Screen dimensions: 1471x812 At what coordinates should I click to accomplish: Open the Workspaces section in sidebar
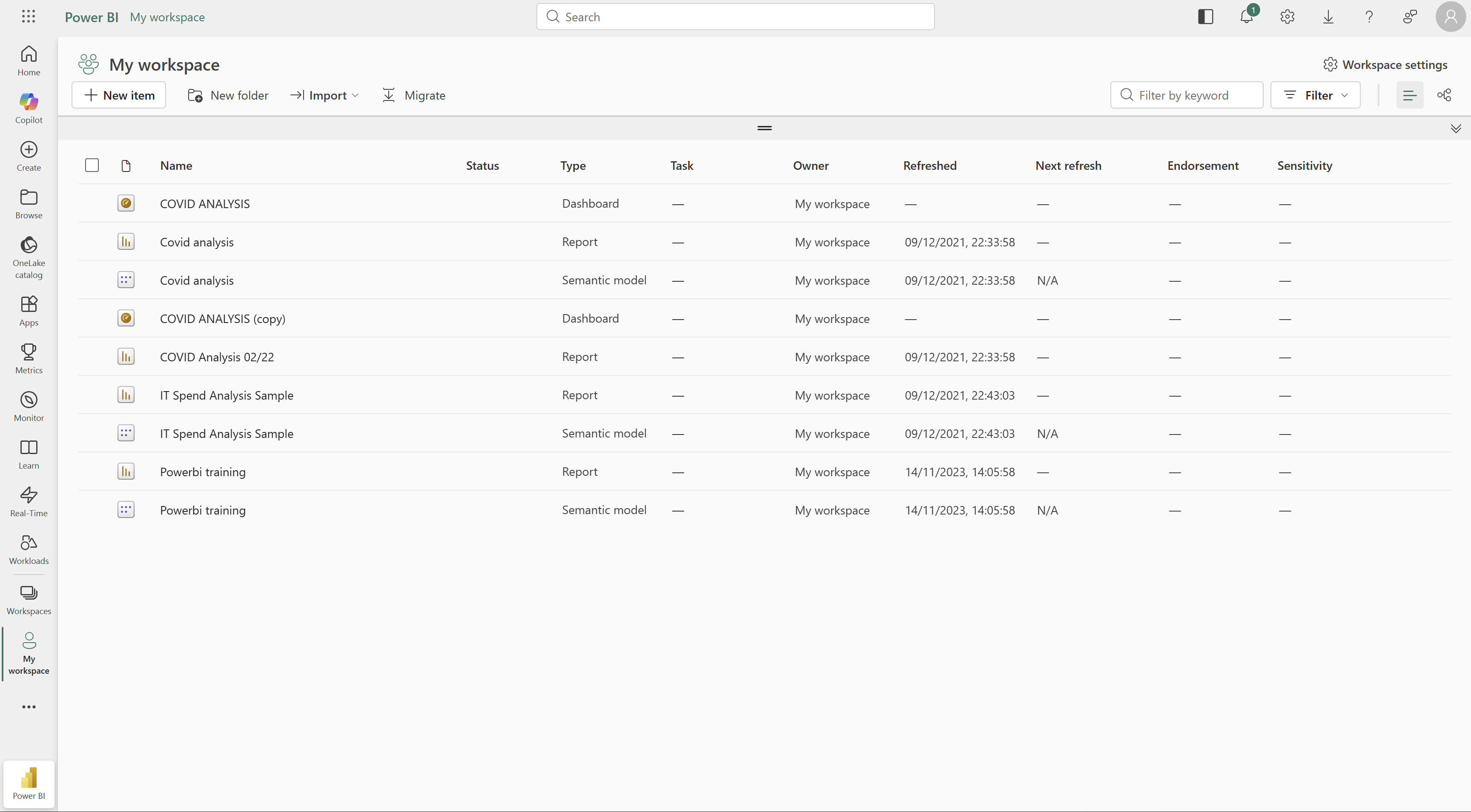(x=28, y=599)
